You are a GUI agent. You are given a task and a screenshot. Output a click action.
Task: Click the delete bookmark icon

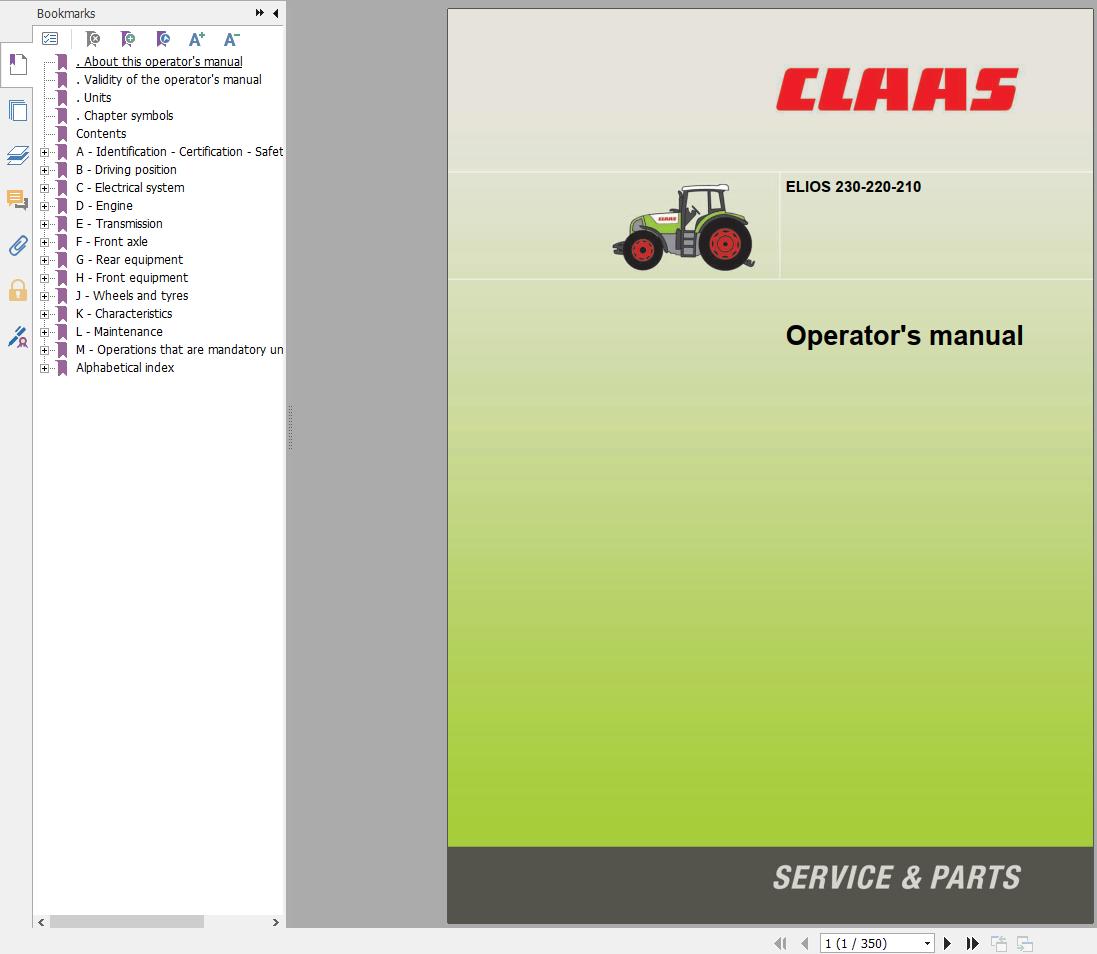tap(92, 39)
